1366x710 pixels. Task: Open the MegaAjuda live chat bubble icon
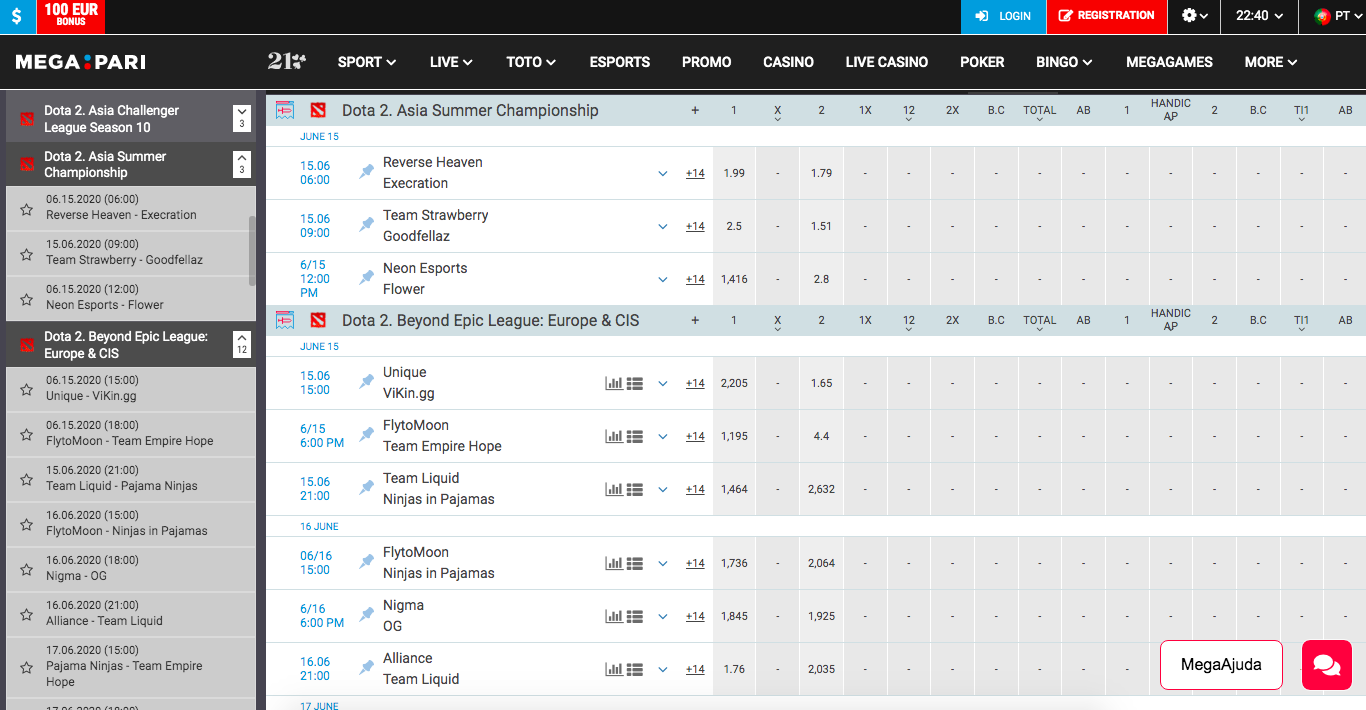[x=1327, y=665]
